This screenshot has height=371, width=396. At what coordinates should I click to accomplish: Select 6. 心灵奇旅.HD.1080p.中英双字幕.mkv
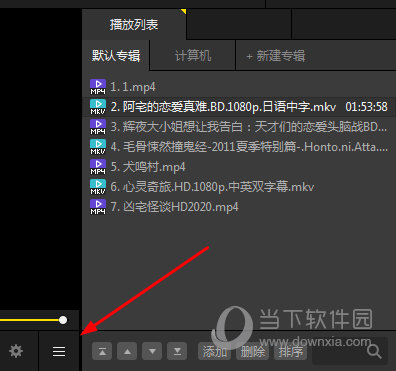pos(239,187)
